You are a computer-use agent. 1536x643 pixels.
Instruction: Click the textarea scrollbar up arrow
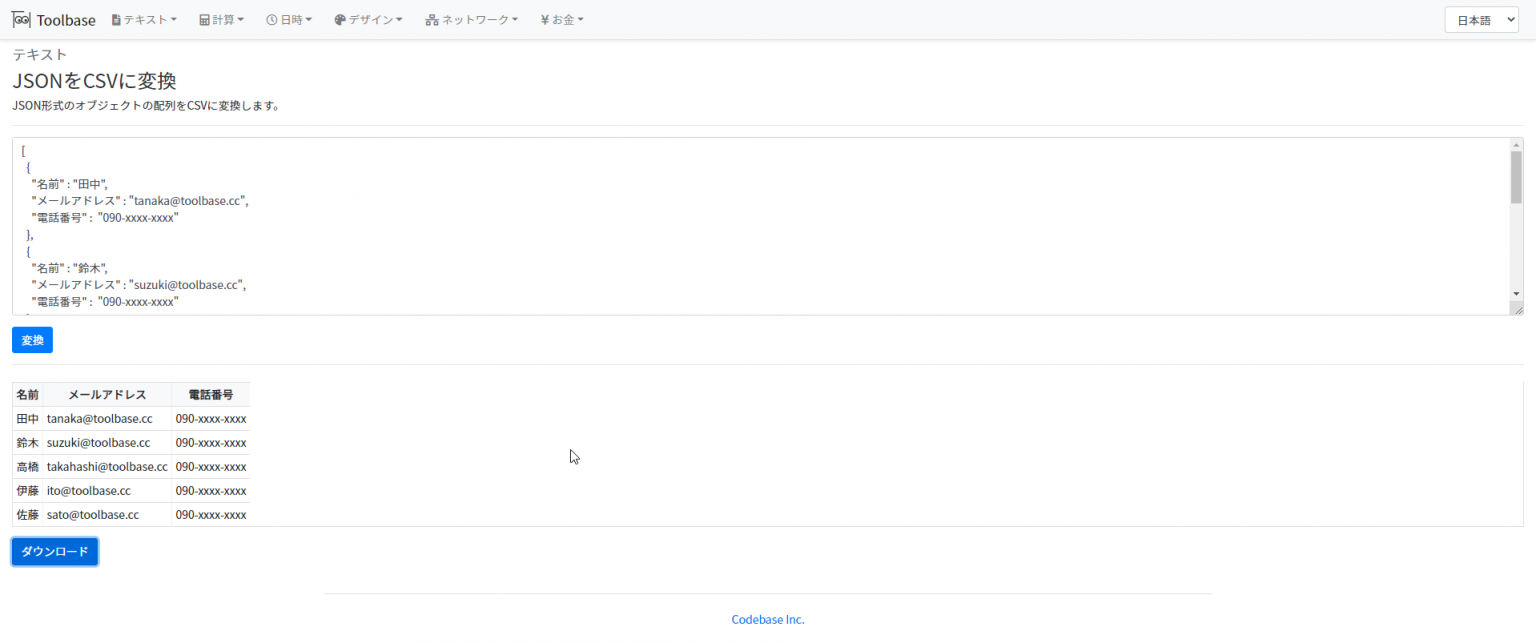(1516, 145)
